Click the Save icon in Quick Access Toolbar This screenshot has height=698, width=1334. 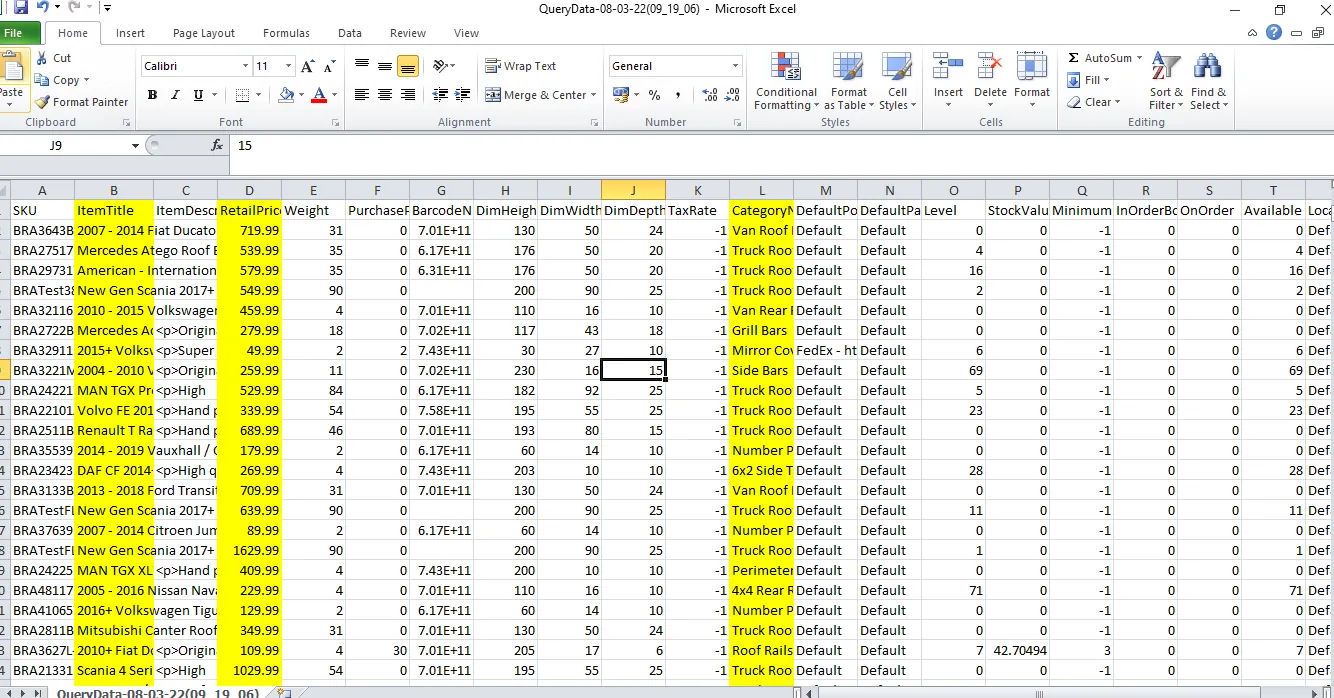click(x=20, y=8)
